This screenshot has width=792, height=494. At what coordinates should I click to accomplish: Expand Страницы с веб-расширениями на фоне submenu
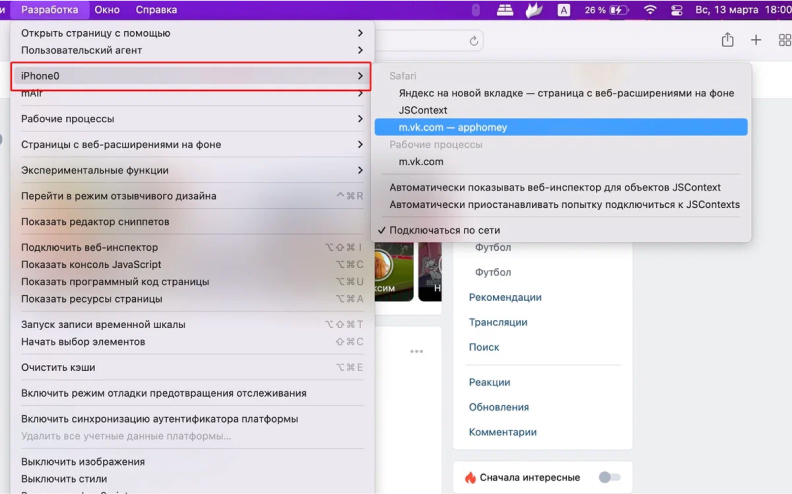[x=192, y=144]
